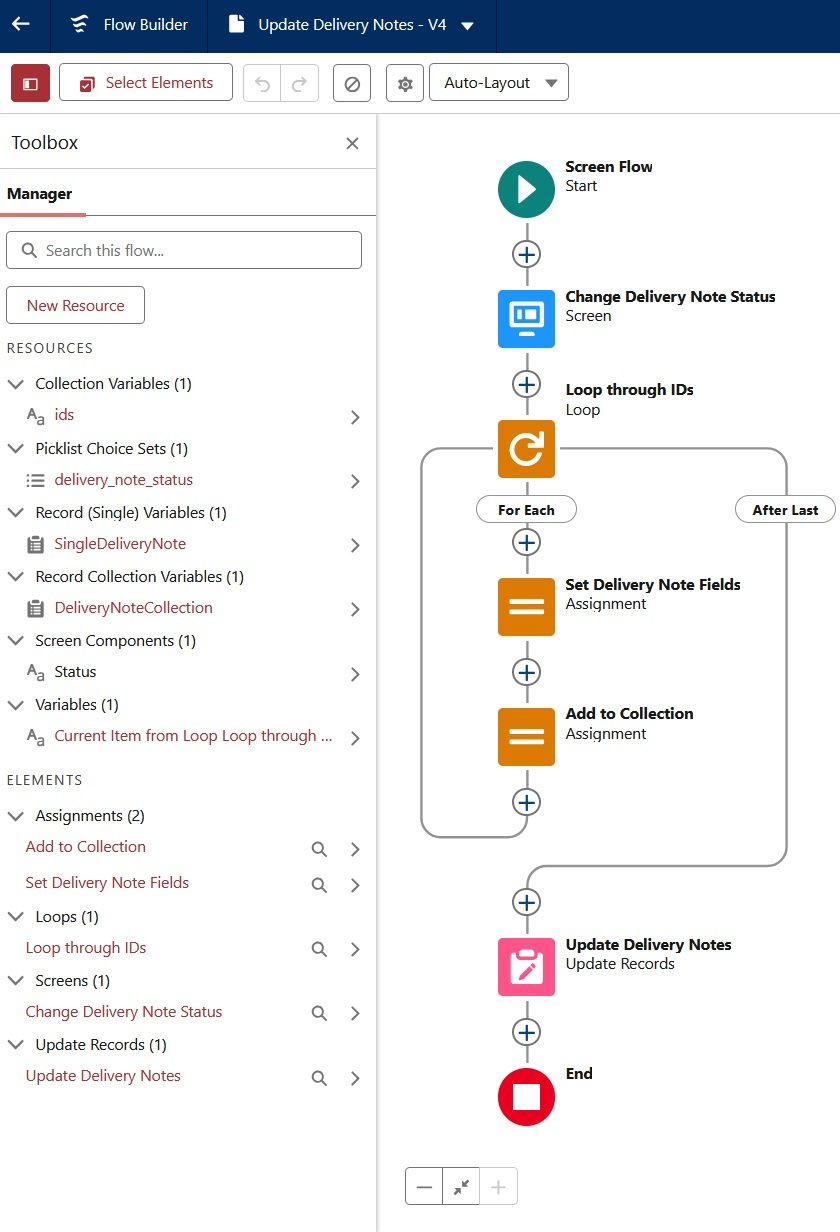Add element under the For Each label
Viewport: 840px width, 1232px height.
click(x=526, y=542)
